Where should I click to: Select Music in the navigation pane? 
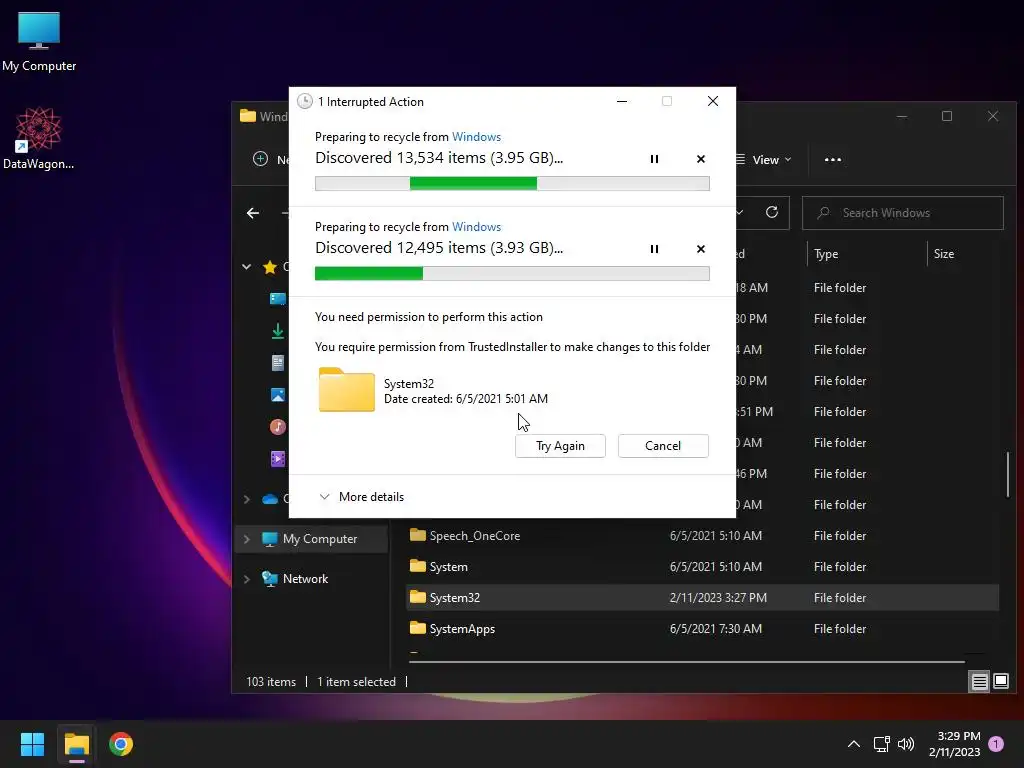[x=278, y=426]
